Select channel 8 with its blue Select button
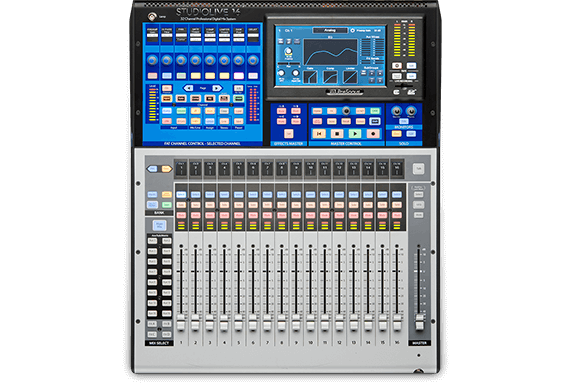 tap(282, 195)
